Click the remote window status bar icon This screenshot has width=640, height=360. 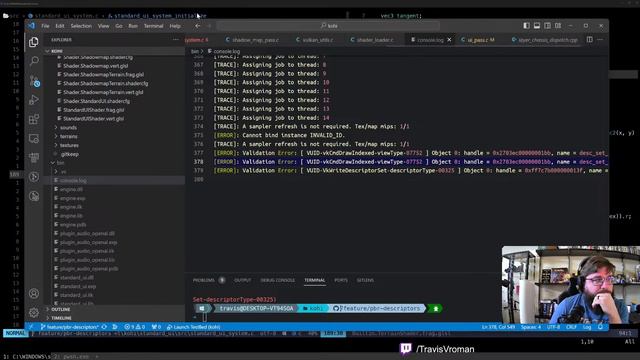pyautogui.click(x=31, y=327)
